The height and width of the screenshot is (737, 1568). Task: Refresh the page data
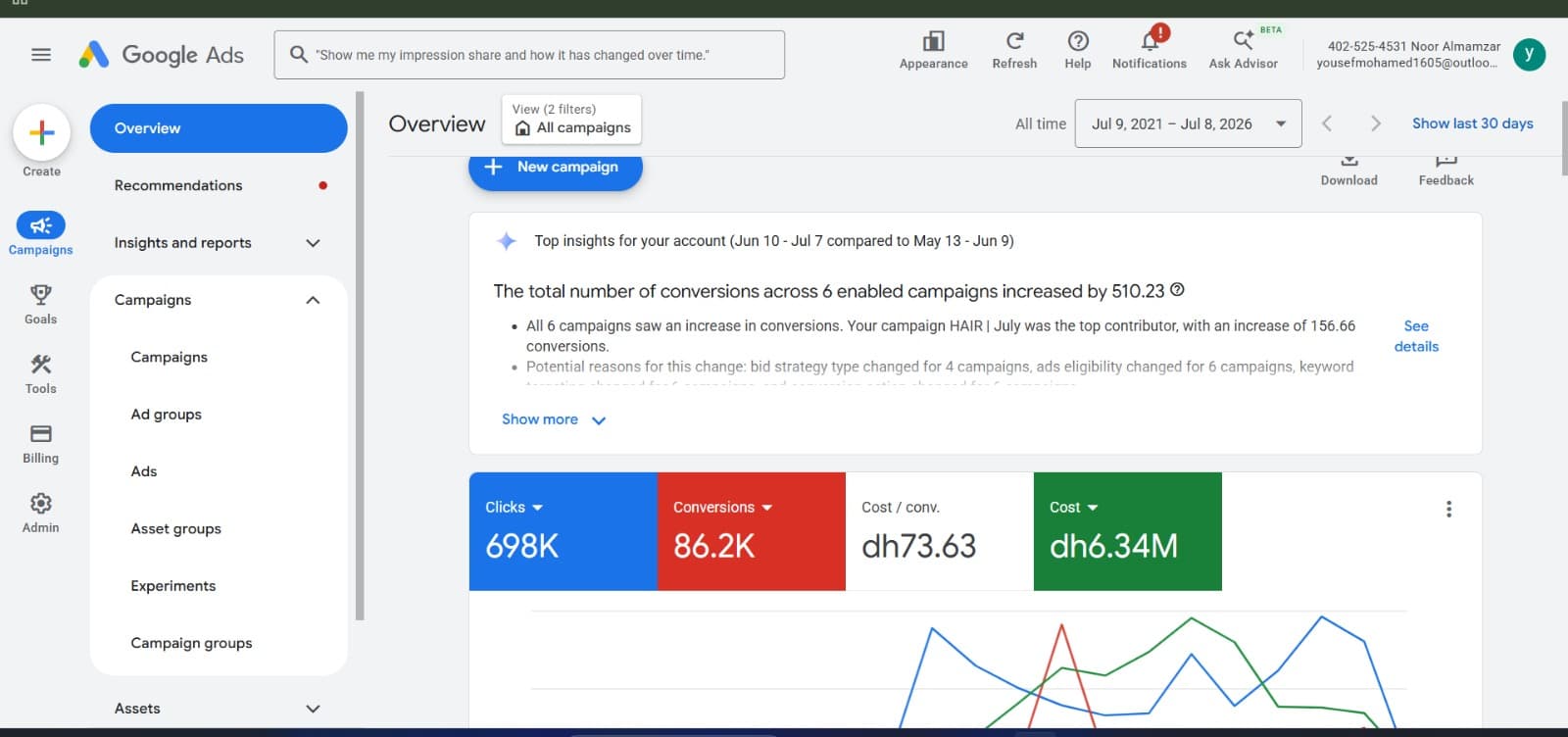click(1014, 50)
